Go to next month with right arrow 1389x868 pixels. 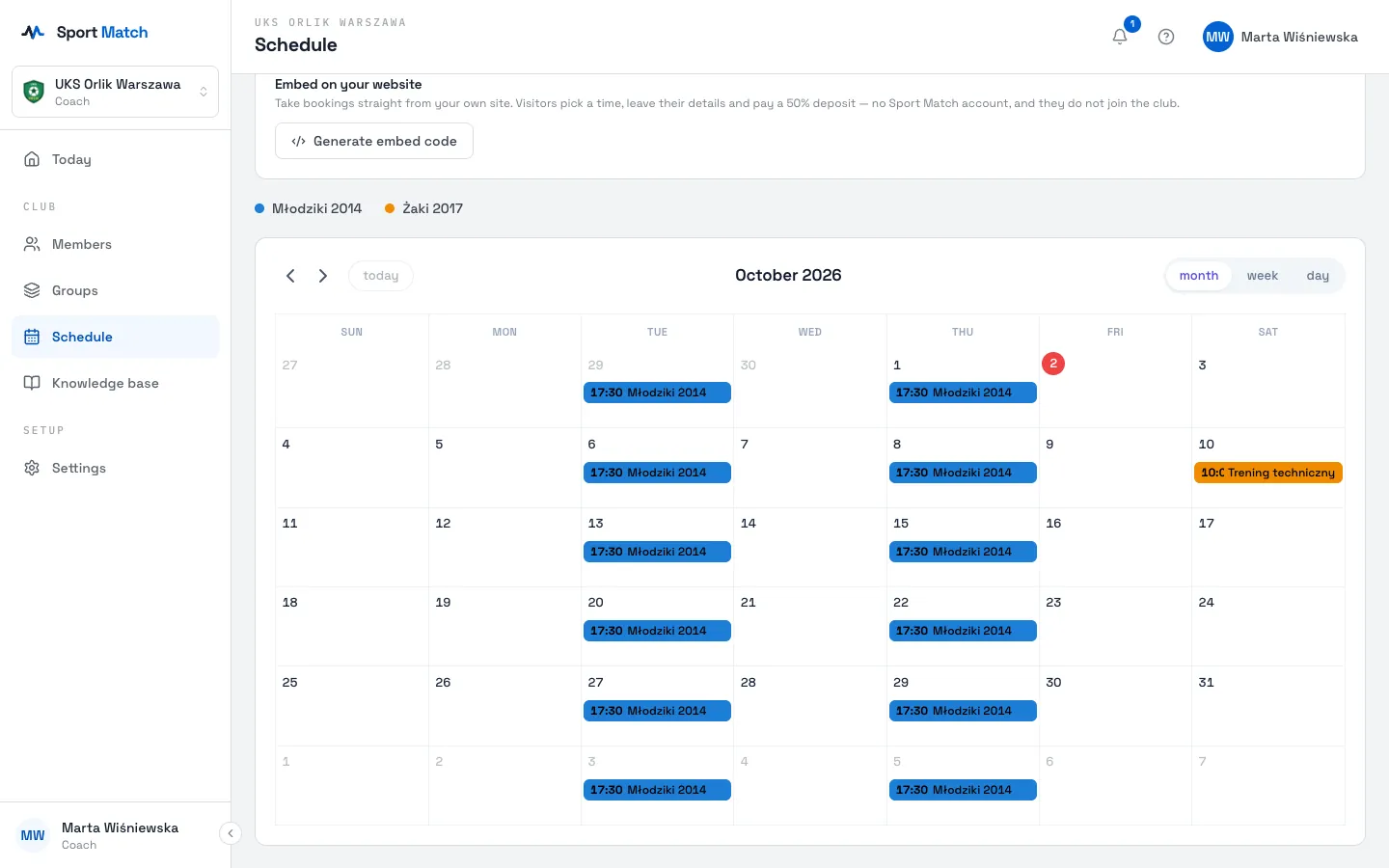click(323, 276)
